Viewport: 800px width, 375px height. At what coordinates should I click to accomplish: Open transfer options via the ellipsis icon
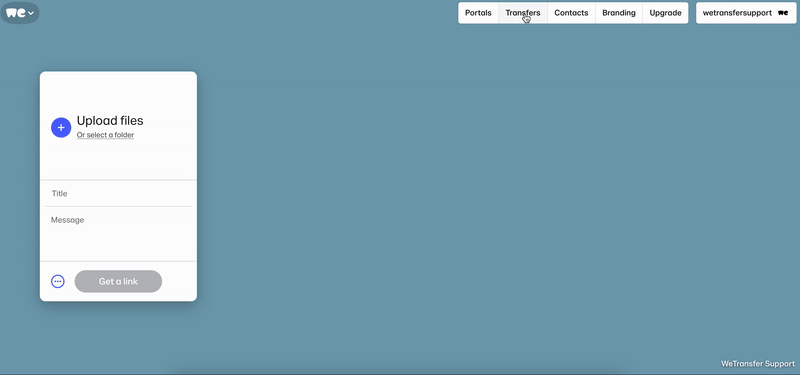[x=58, y=281]
